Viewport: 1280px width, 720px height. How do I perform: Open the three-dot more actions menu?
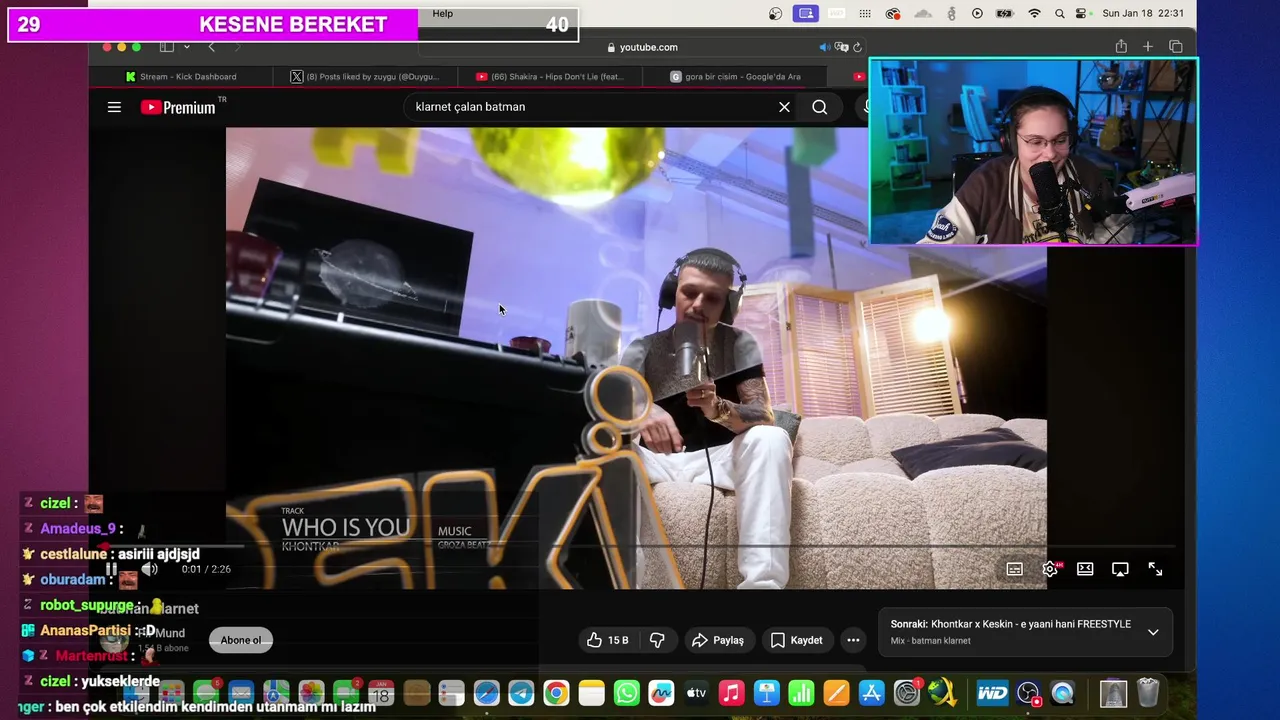click(853, 640)
